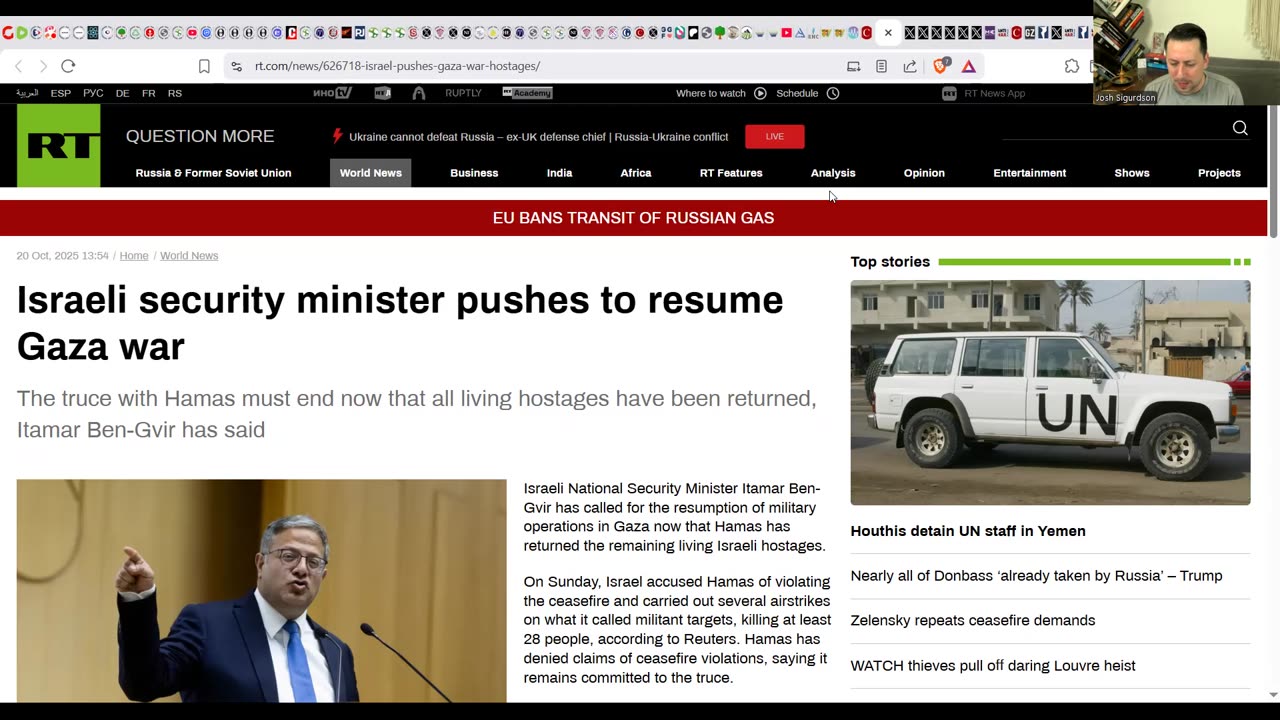1280x720 pixels.
Task: Open the RUPTLY link in top bar
Action: [463, 93]
